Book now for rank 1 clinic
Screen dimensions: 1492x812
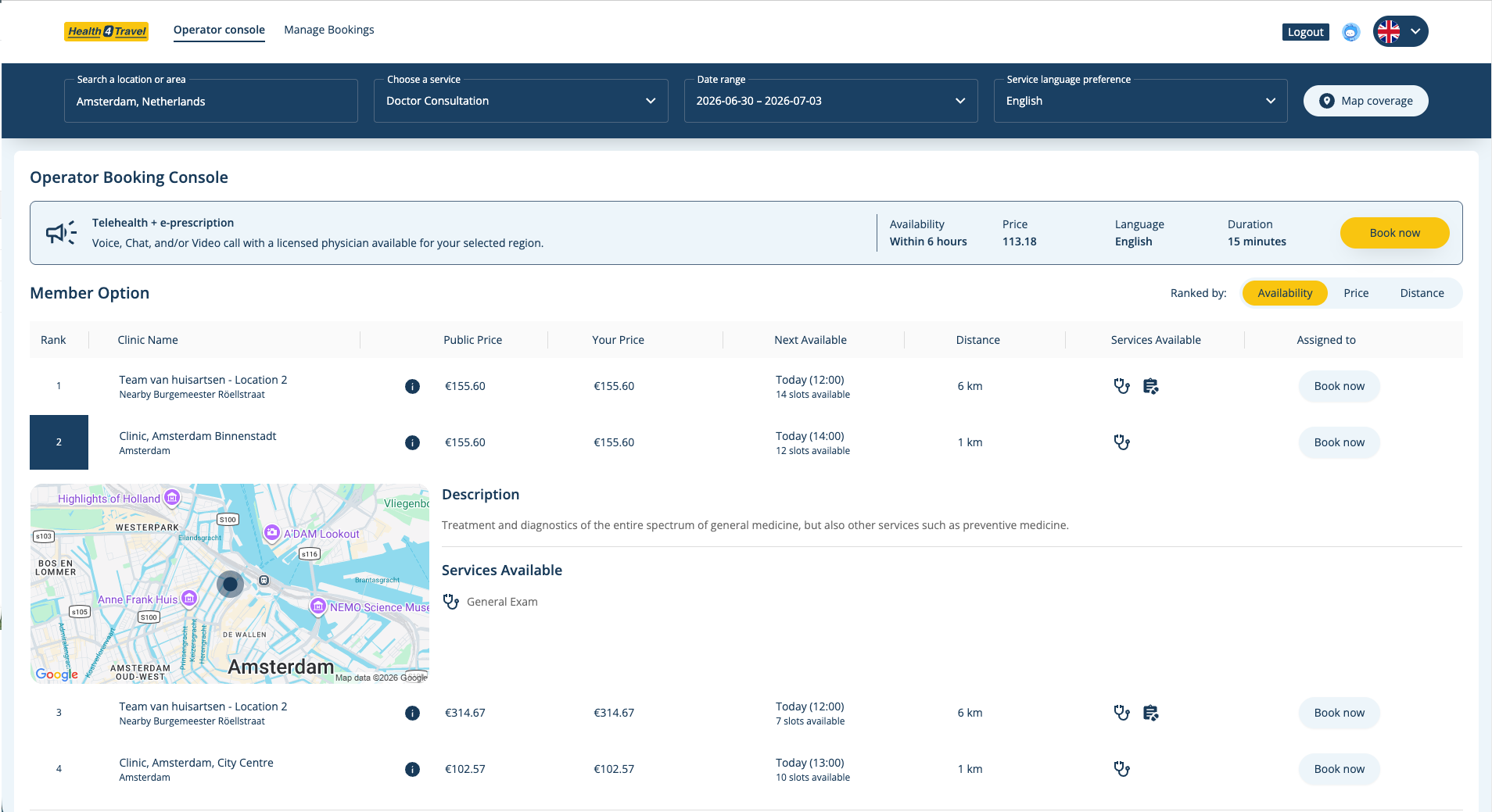[x=1339, y=386]
